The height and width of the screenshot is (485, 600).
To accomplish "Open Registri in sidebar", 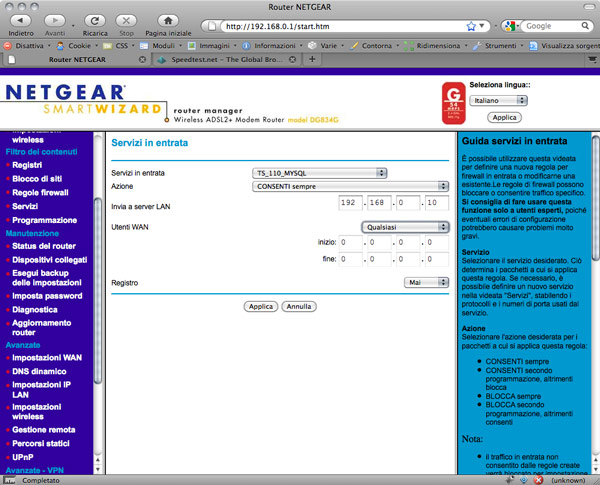I will (27, 165).
